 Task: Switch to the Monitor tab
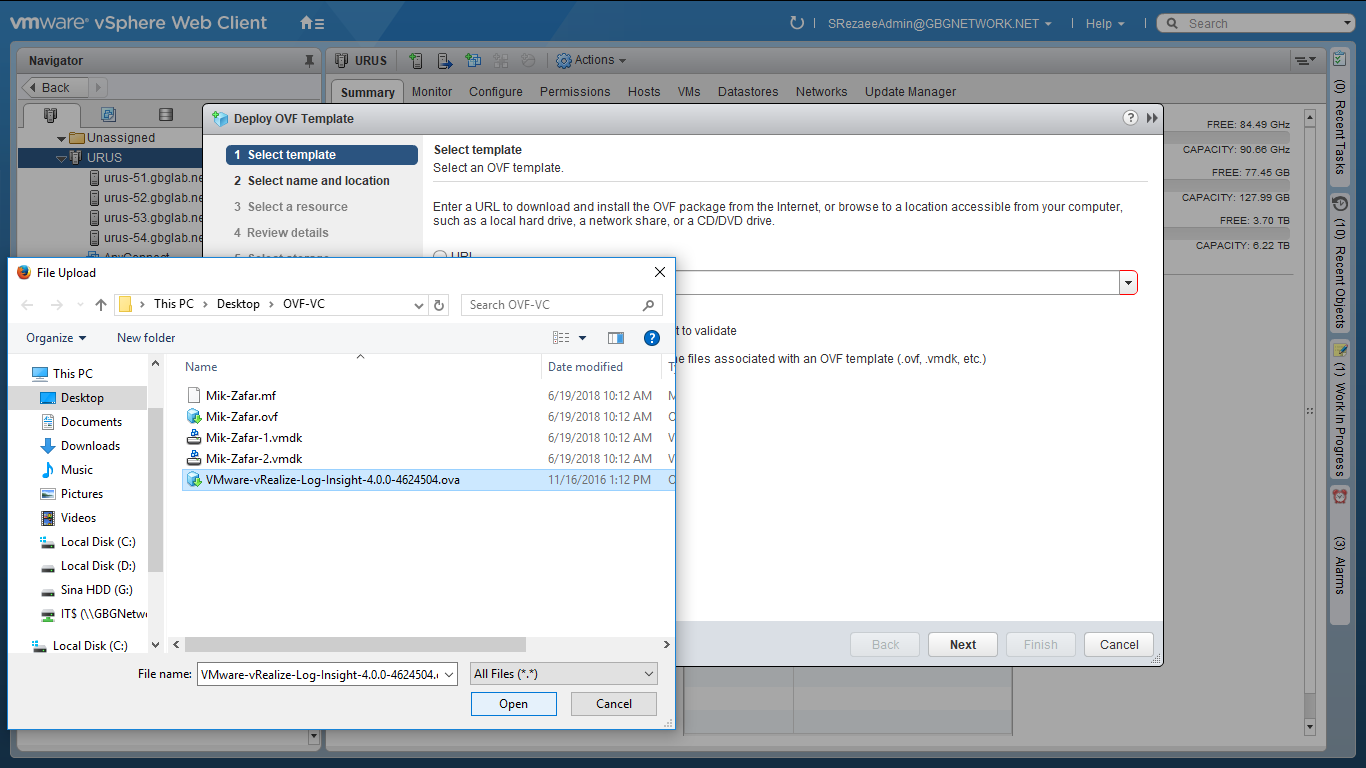tap(432, 92)
